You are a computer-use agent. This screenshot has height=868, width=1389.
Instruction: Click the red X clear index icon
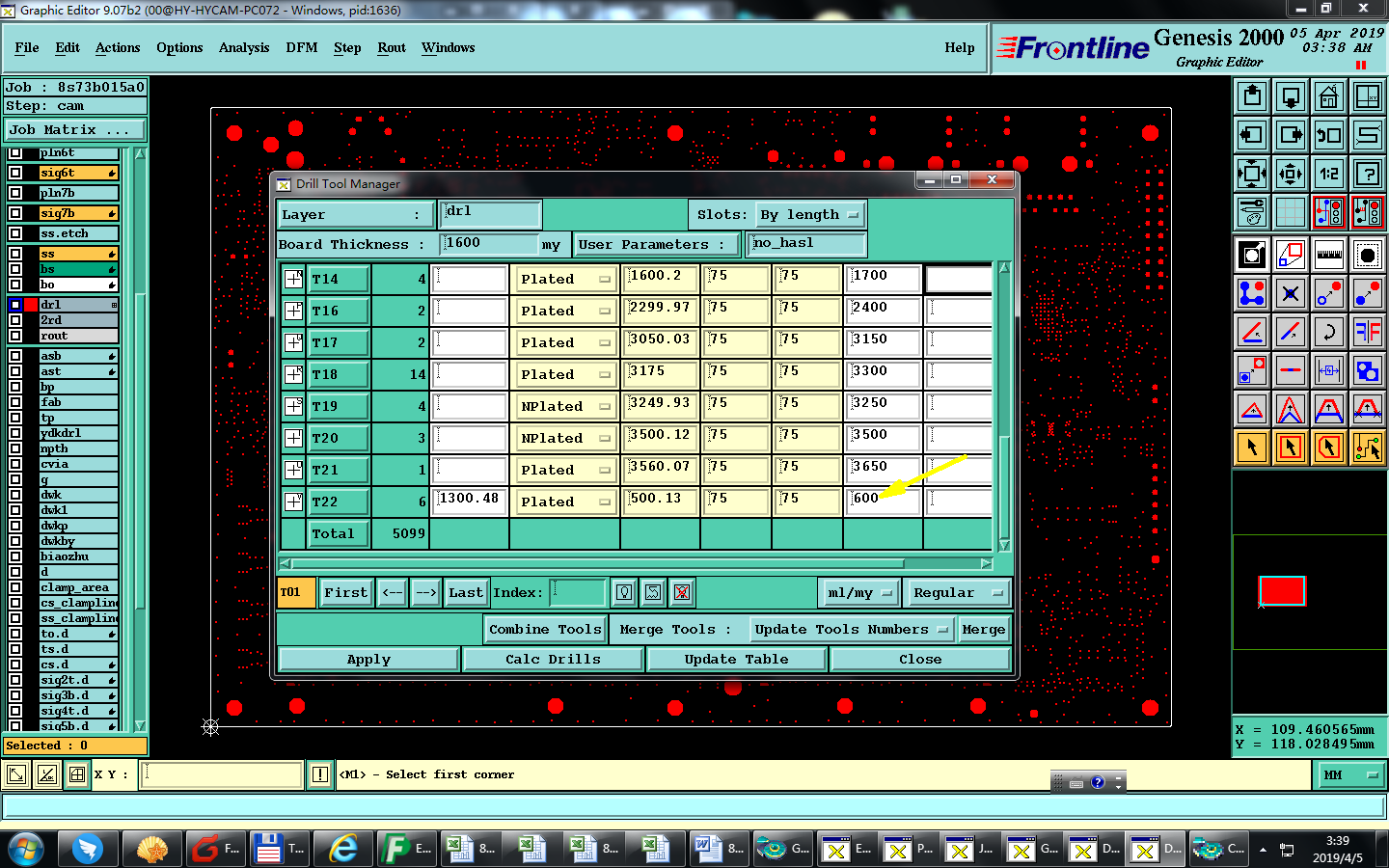[x=682, y=592]
